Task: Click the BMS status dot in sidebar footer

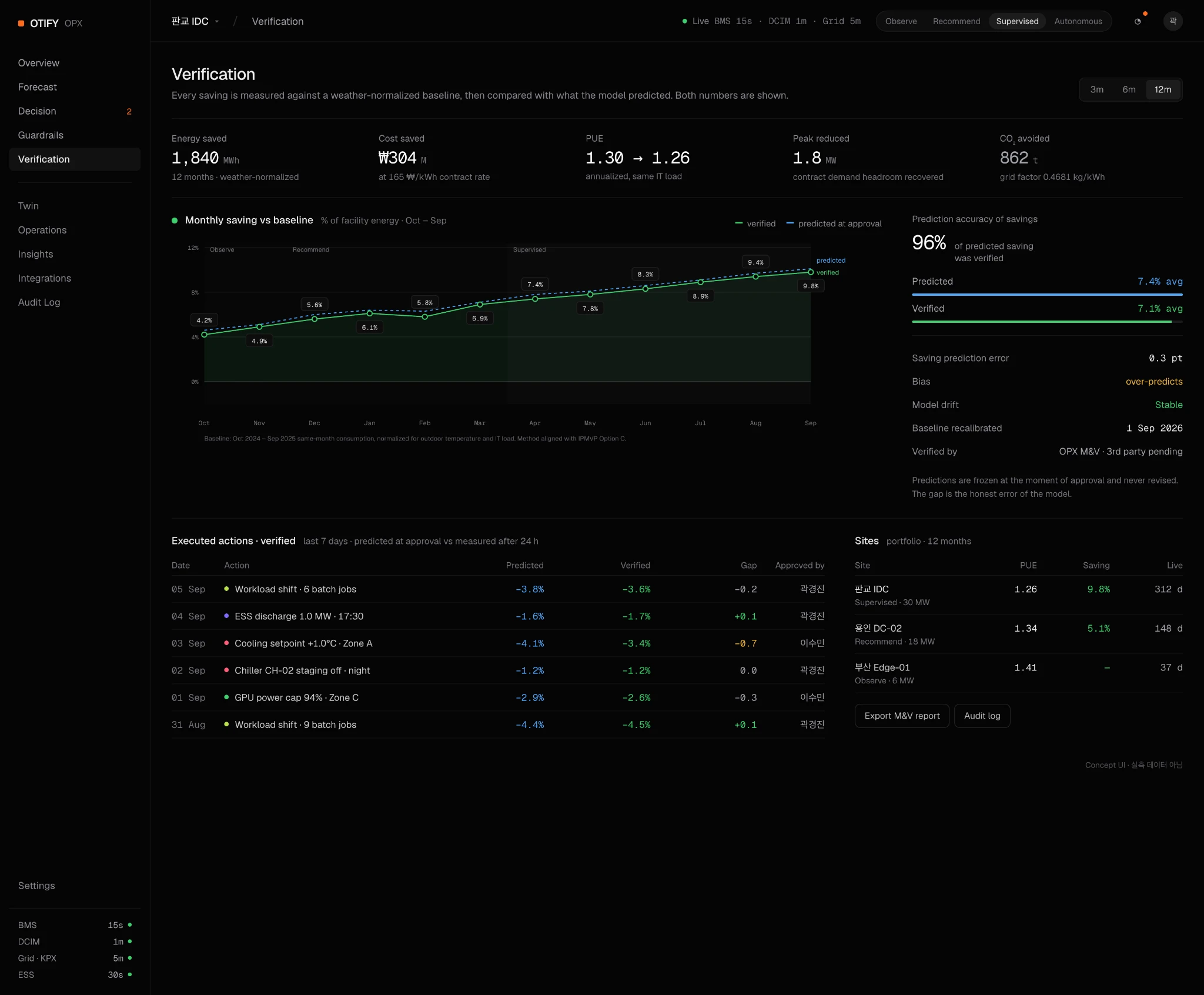Action: coord(130,925)
